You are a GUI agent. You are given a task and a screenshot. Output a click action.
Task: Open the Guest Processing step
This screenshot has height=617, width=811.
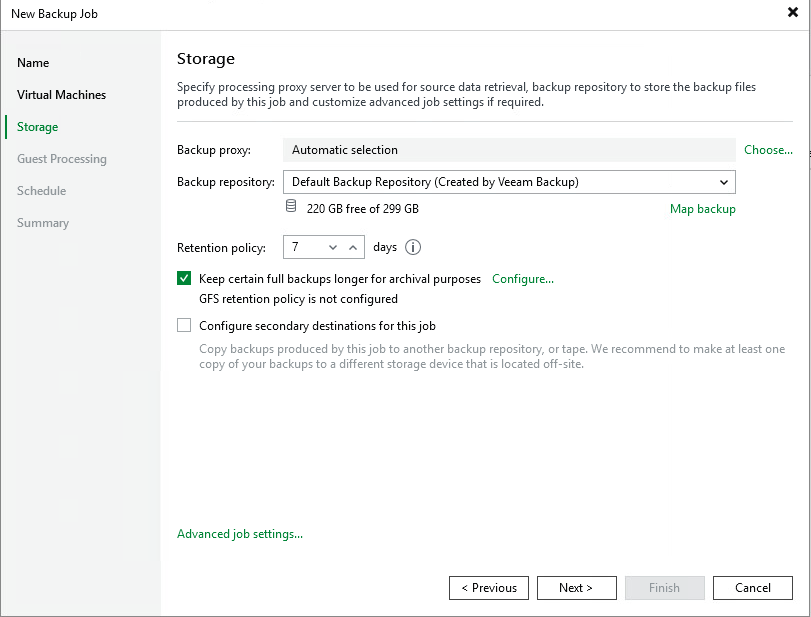61,158
